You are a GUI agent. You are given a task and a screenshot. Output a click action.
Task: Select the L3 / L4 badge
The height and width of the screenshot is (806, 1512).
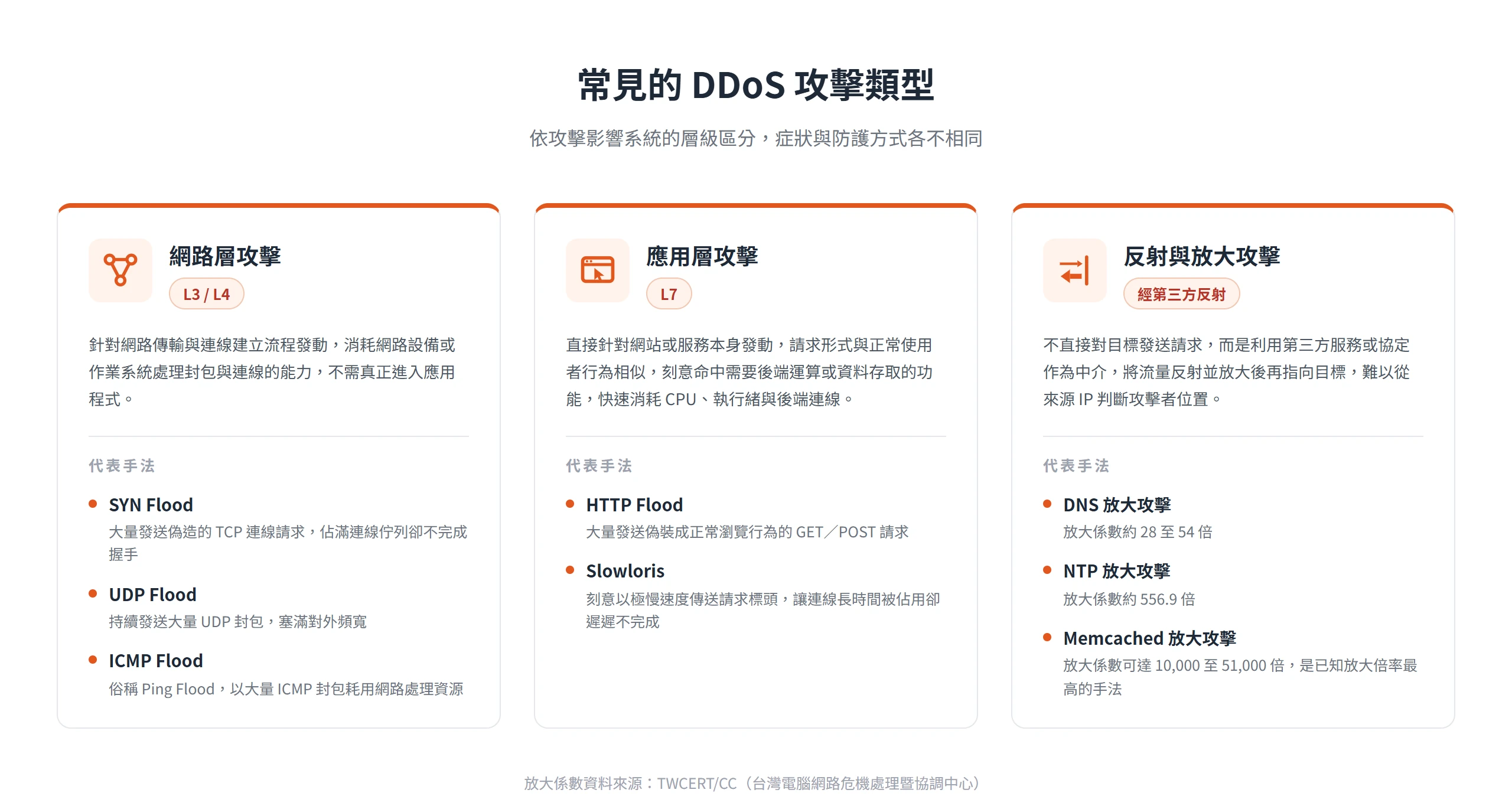[207, 294]
